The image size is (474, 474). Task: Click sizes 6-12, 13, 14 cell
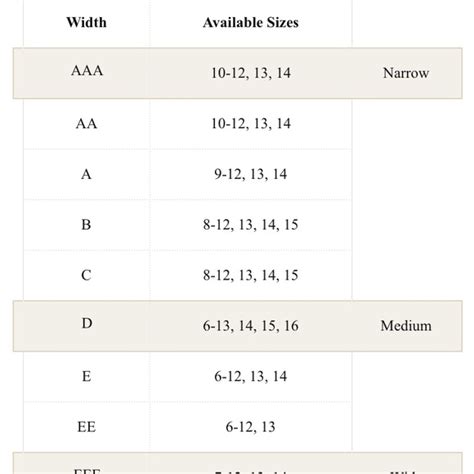pyautogui.click(x=251, y=376)
